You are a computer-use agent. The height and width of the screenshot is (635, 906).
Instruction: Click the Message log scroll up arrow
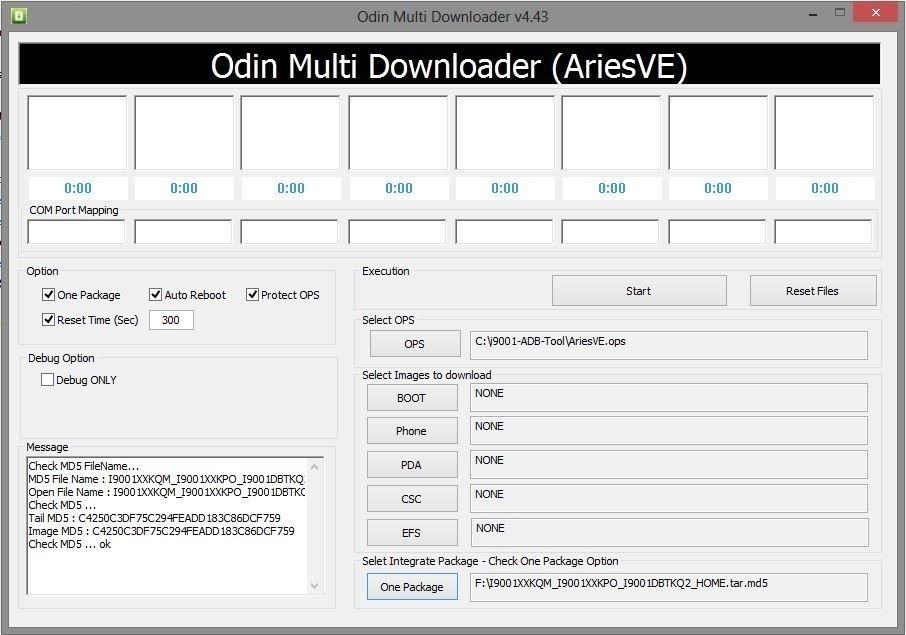(314, 467)
